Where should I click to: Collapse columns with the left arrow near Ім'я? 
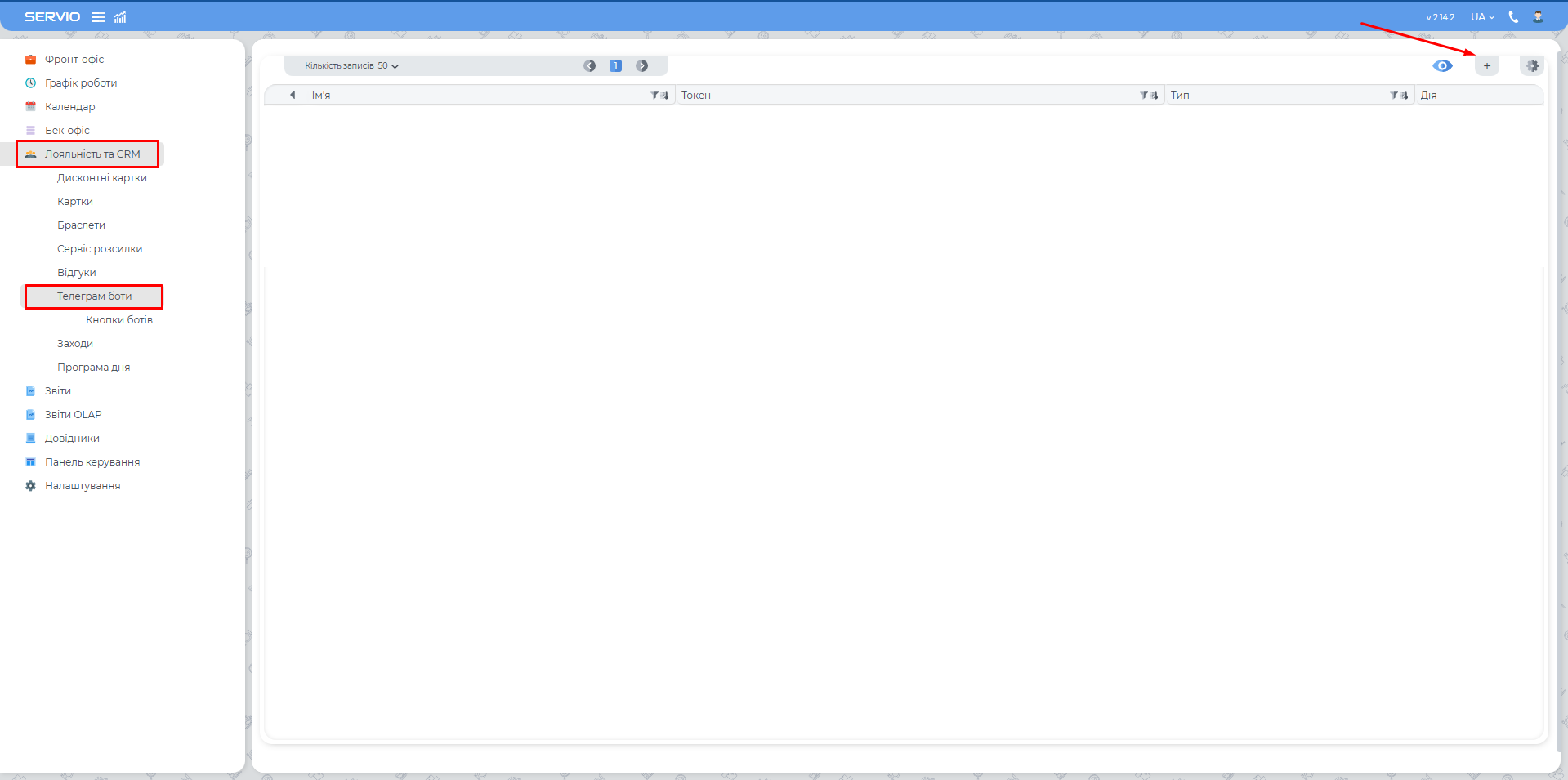pos(293,96)
